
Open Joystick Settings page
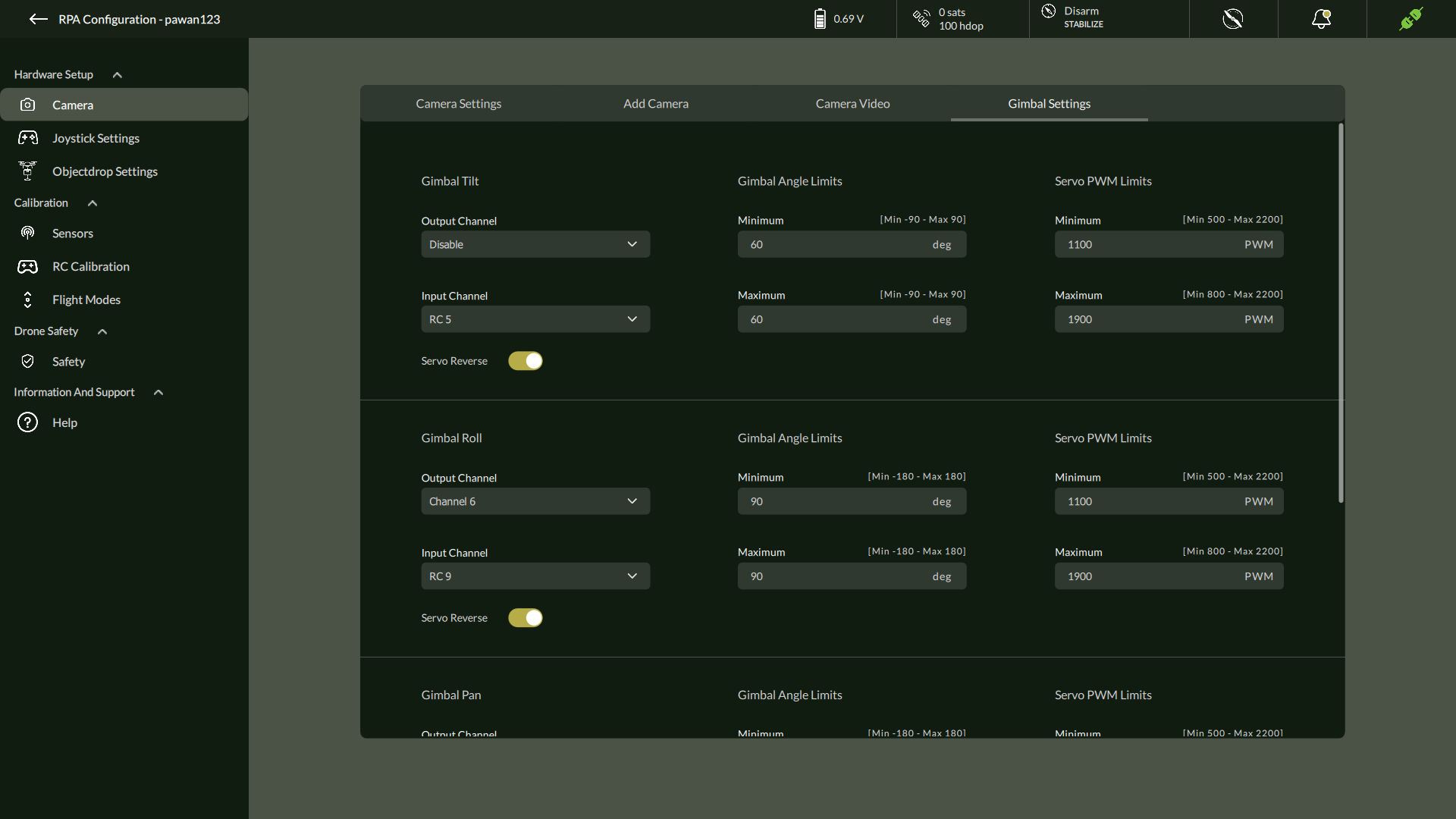[x=124, y=138]
